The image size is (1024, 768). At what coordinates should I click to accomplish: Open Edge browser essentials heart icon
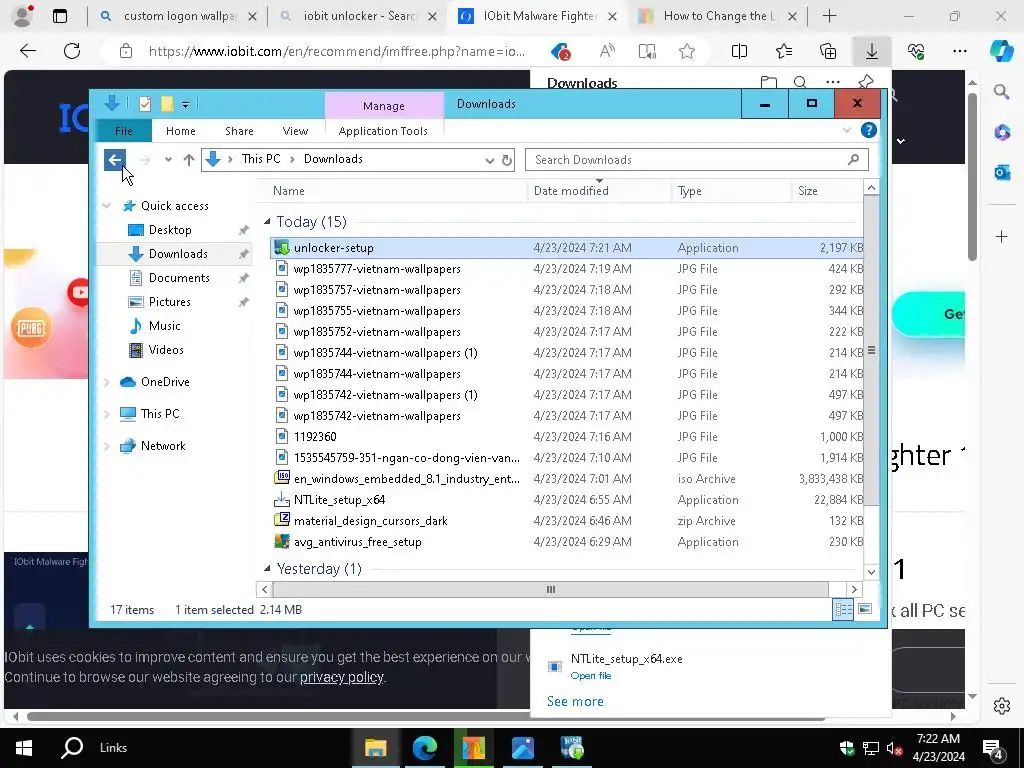coord(916,51)
